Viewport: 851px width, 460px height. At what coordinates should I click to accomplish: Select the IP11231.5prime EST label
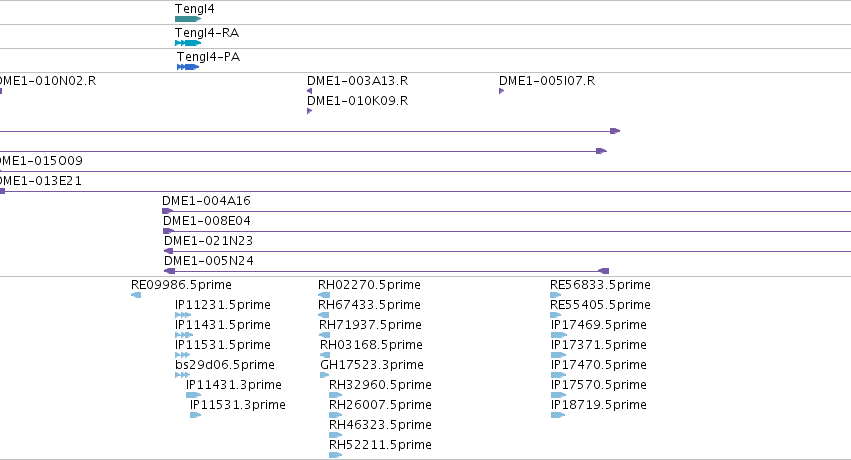click(x=223, y=305)
